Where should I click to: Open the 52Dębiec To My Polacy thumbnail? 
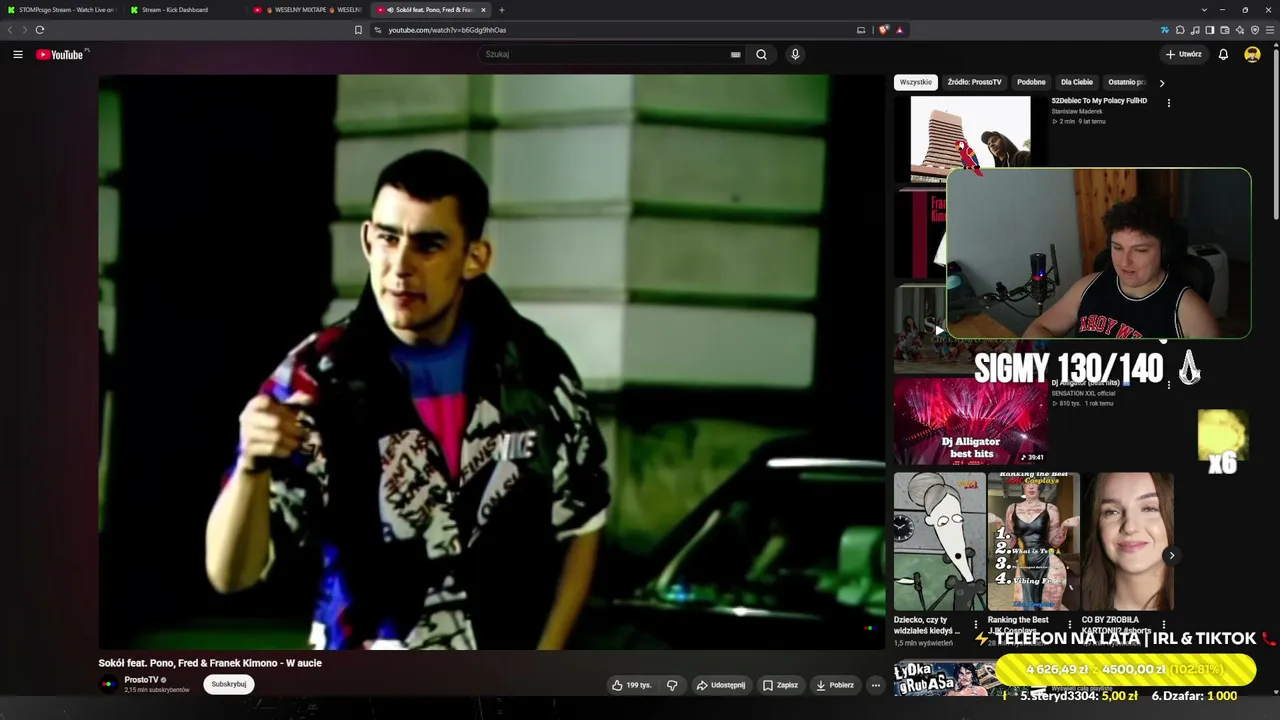click(x=970, y=138)
